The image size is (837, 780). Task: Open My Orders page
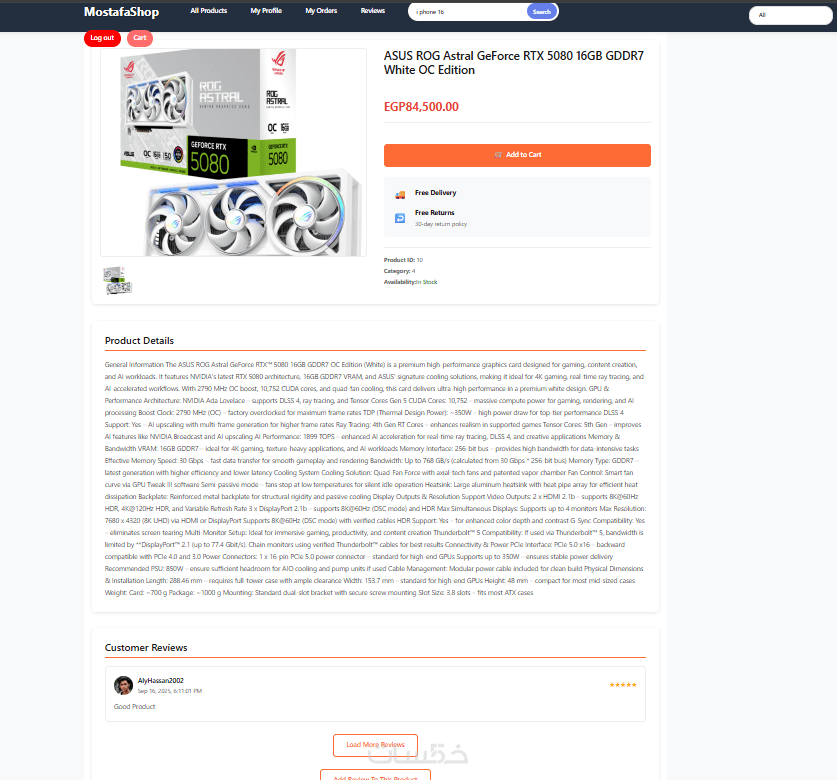click(321, 11)
